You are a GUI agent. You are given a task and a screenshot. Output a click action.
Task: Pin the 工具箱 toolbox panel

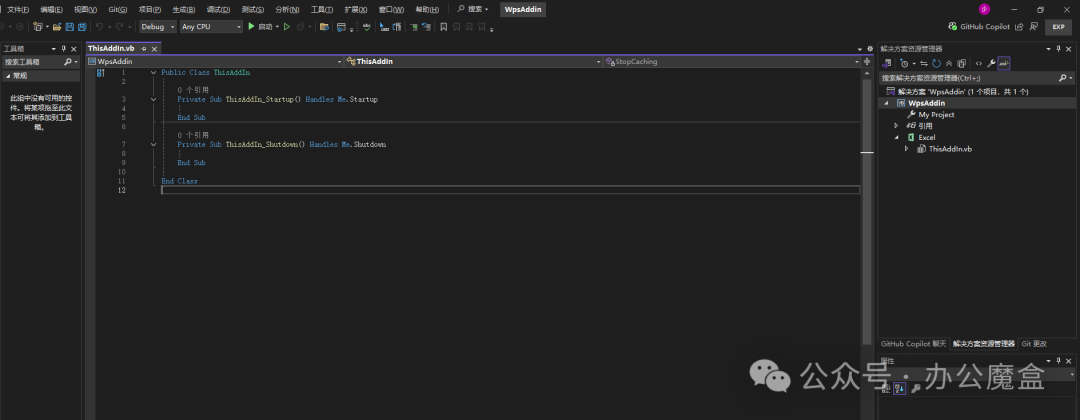(63, 49)
